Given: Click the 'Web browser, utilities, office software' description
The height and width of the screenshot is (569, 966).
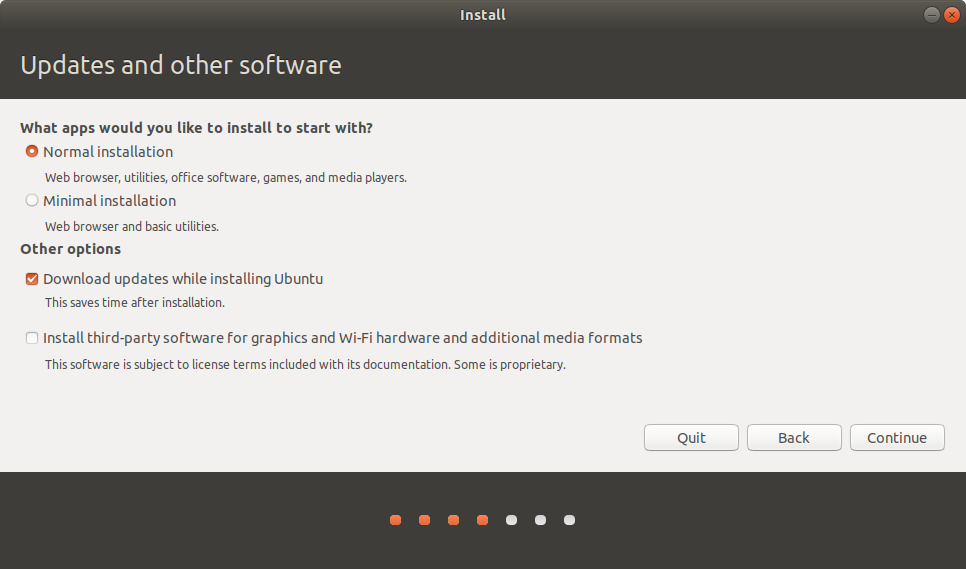Looking at the screenshot, I should (225, 177).
